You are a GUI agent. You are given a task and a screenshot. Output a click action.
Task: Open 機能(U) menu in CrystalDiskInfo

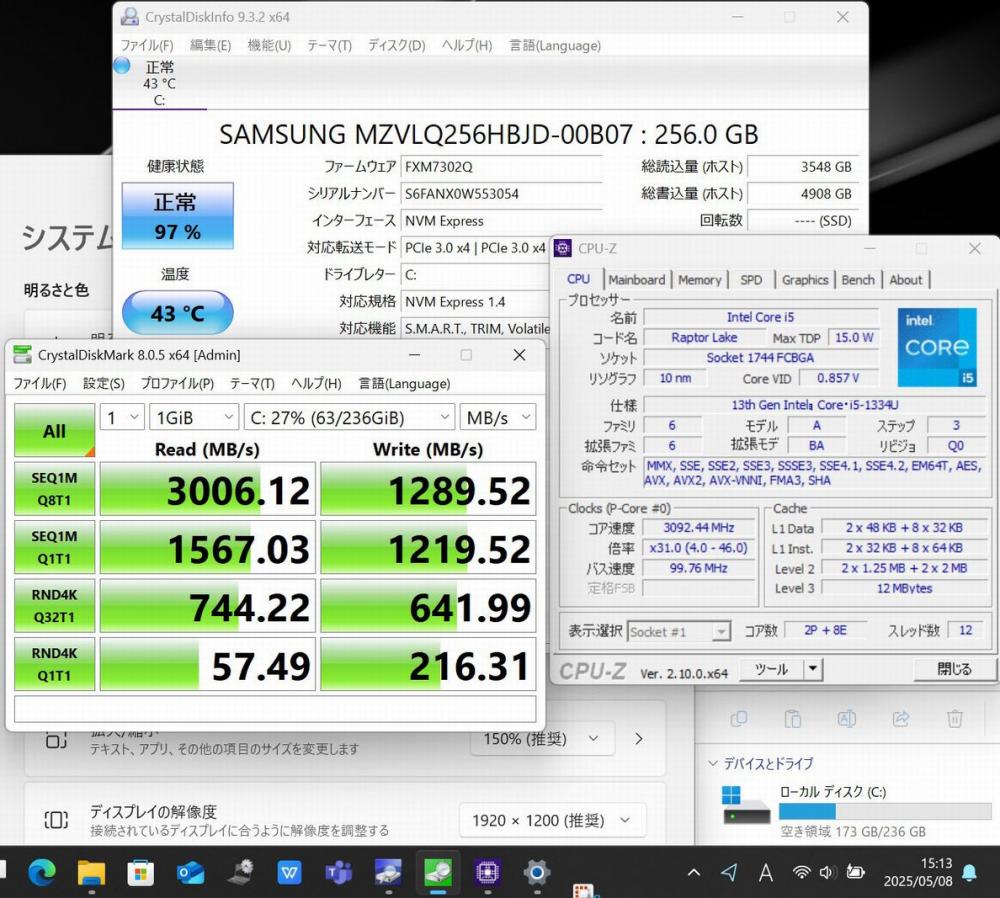pos(269,45)
